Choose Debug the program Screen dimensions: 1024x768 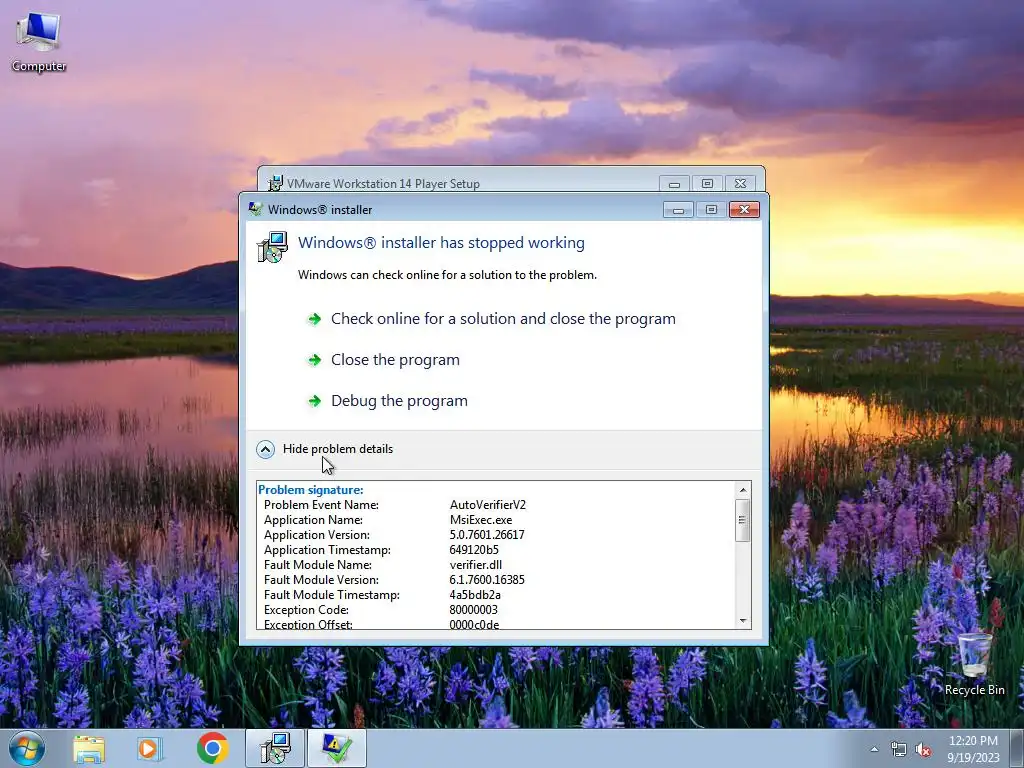(399, 401)
